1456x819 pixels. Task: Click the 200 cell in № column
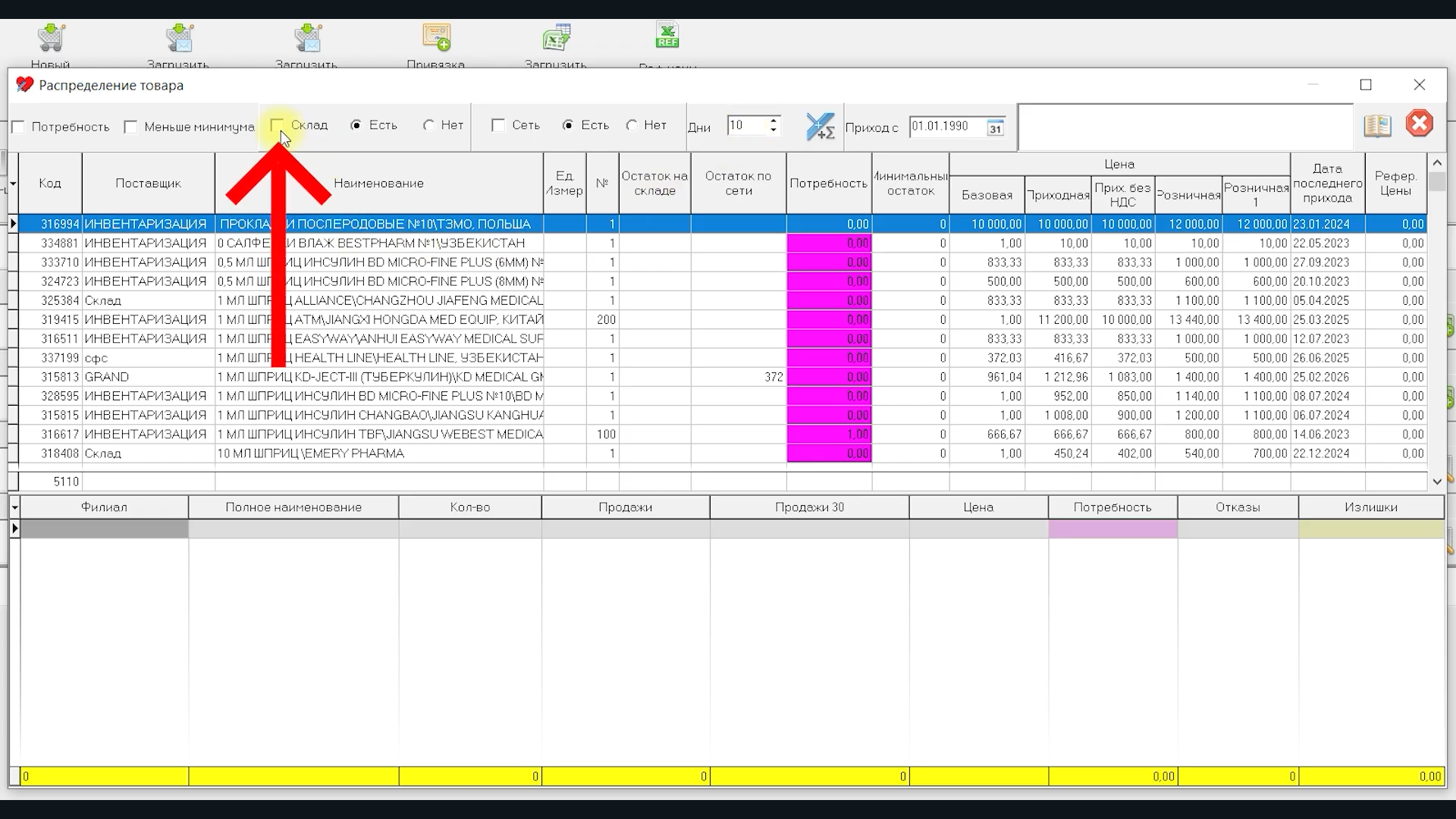602,320
